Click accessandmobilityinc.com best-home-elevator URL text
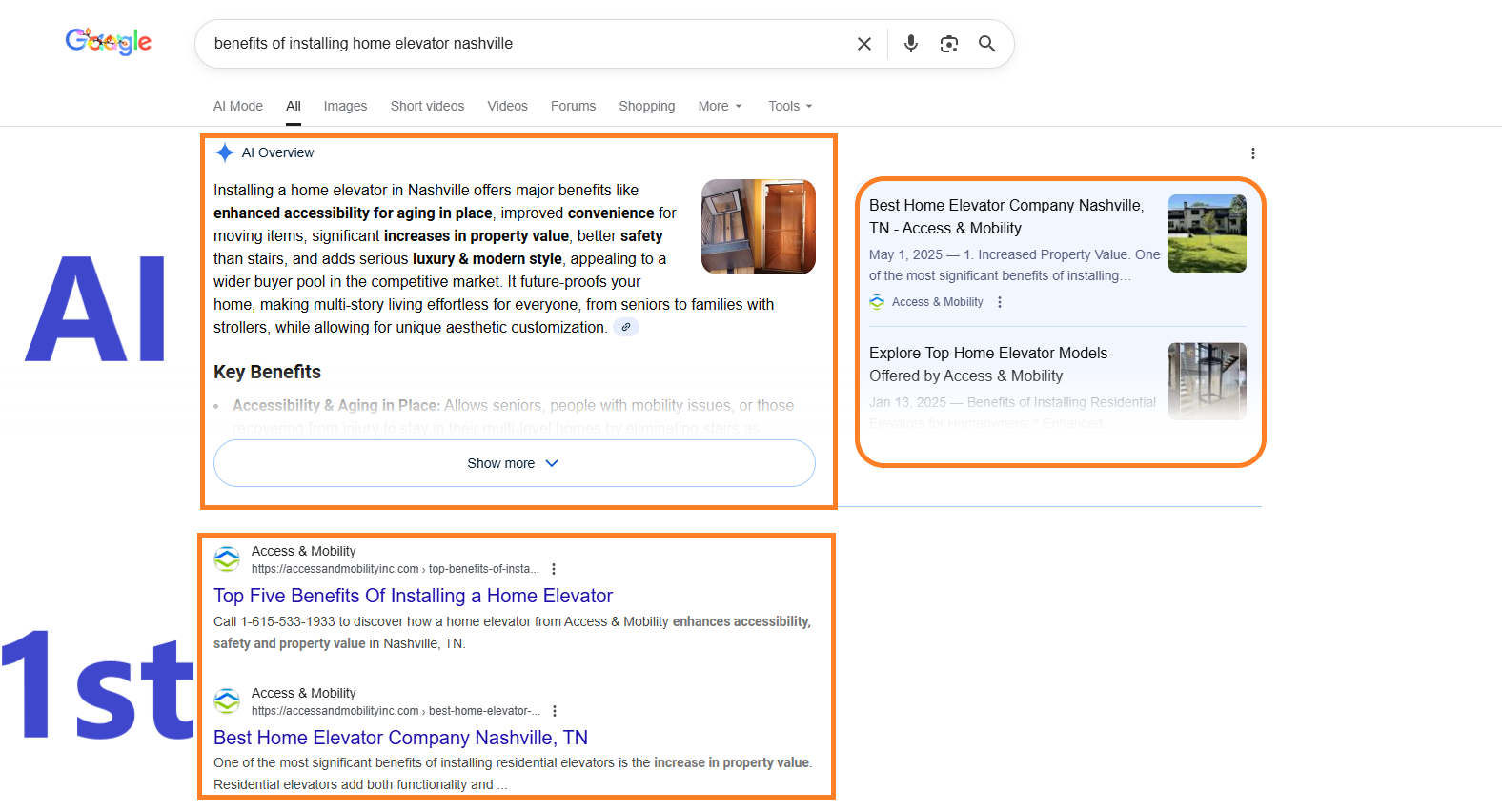 click(396, 711)
